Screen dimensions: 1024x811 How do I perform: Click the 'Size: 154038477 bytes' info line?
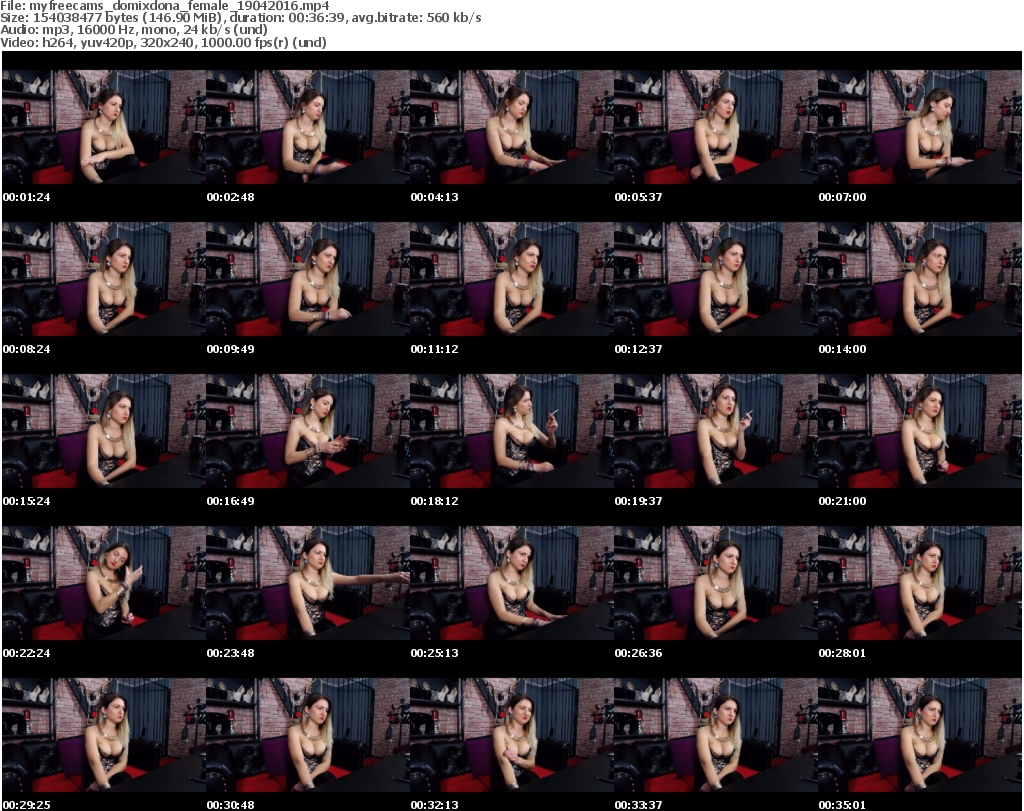[x=241, y=18]
